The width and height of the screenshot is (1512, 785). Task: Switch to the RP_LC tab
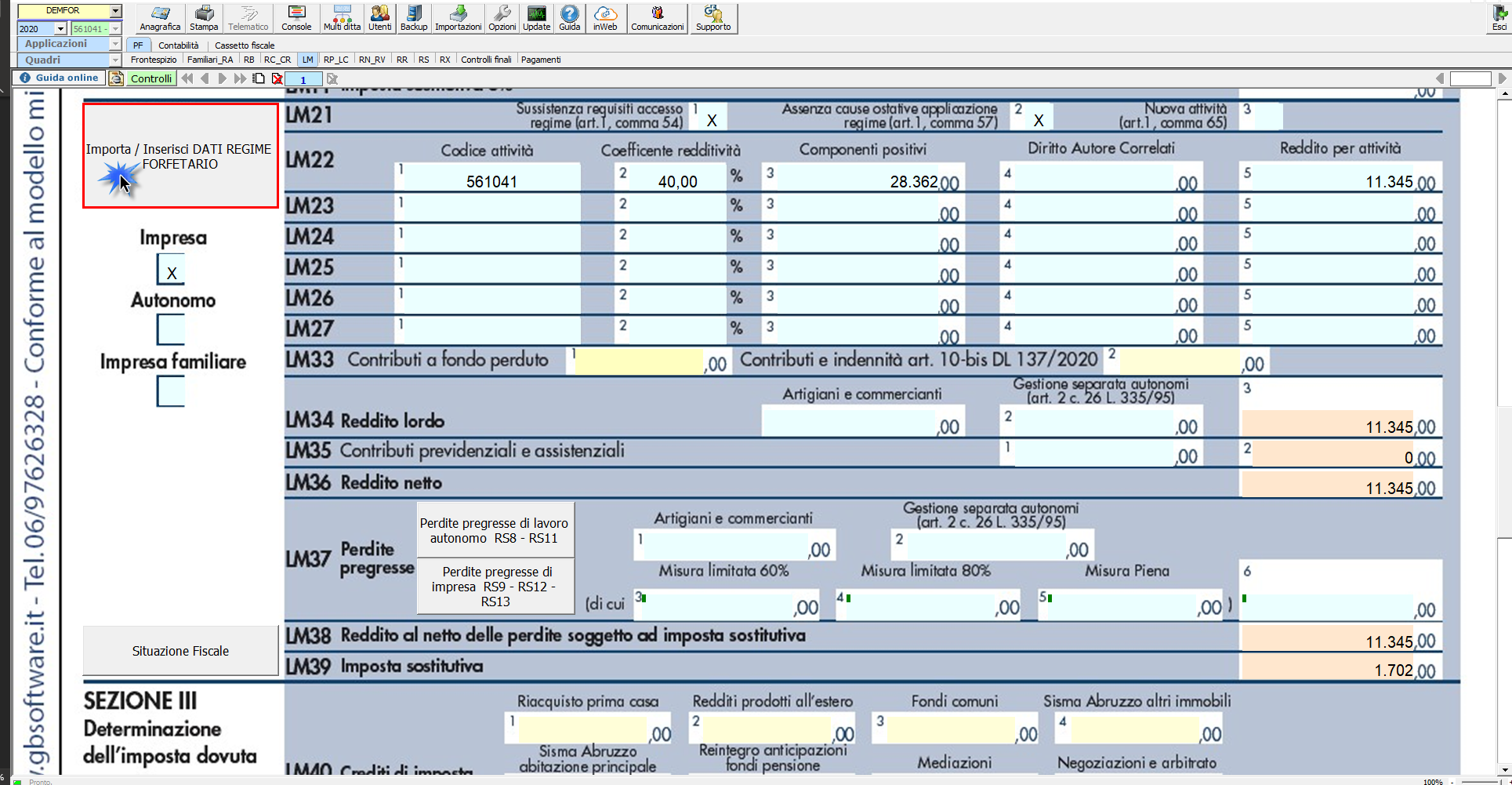(335, 60)
